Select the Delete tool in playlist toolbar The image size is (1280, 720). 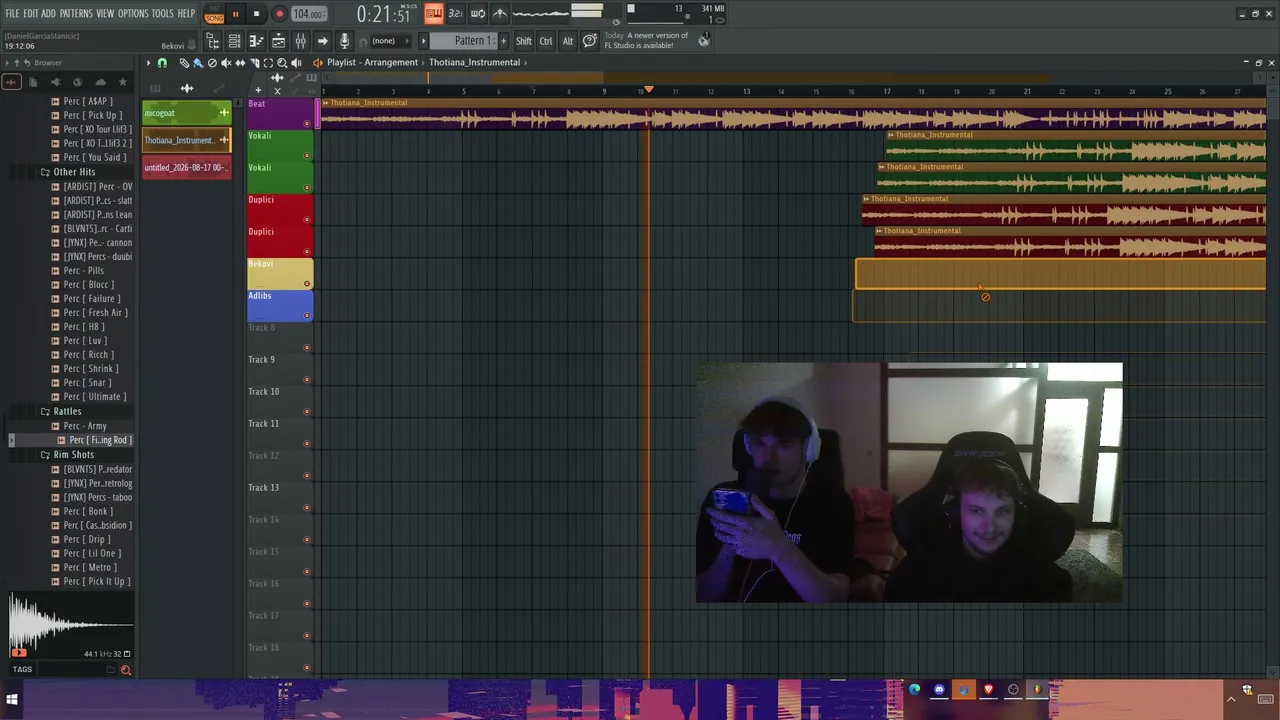click(x=212, y=63)
